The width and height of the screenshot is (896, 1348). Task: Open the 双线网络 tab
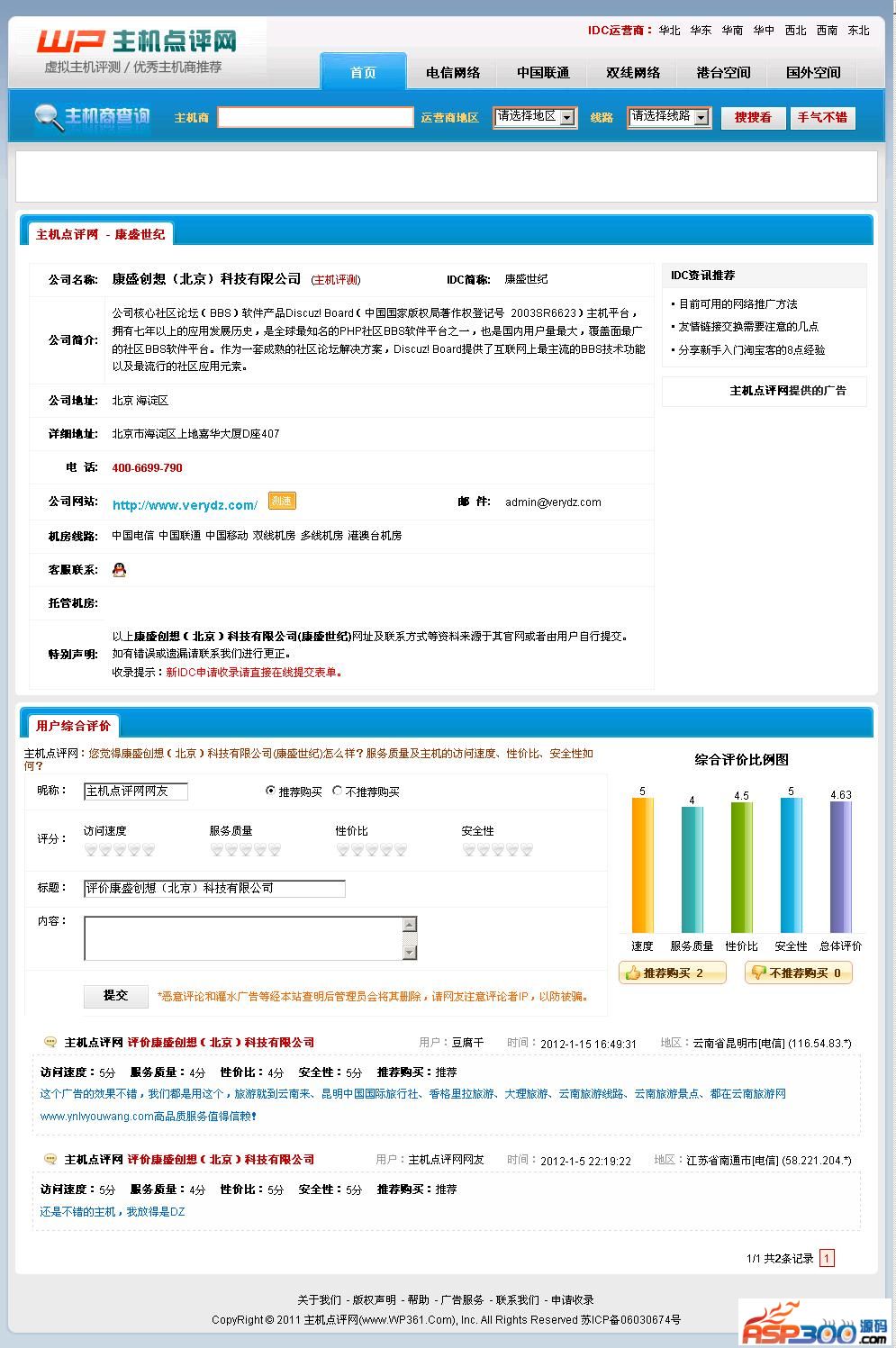pos(633,72)
